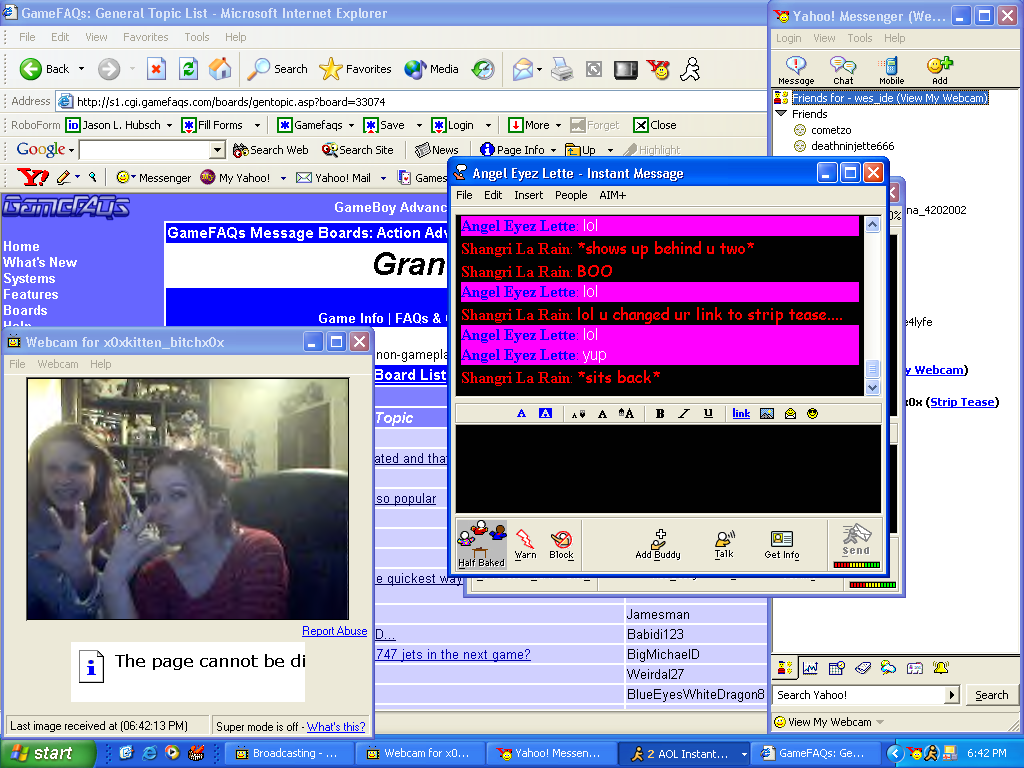The height and width of the screenshot is (768, 1024).
Task: Expand the View My Webcam dropdown arrow
Action: [x=880, y=722]
